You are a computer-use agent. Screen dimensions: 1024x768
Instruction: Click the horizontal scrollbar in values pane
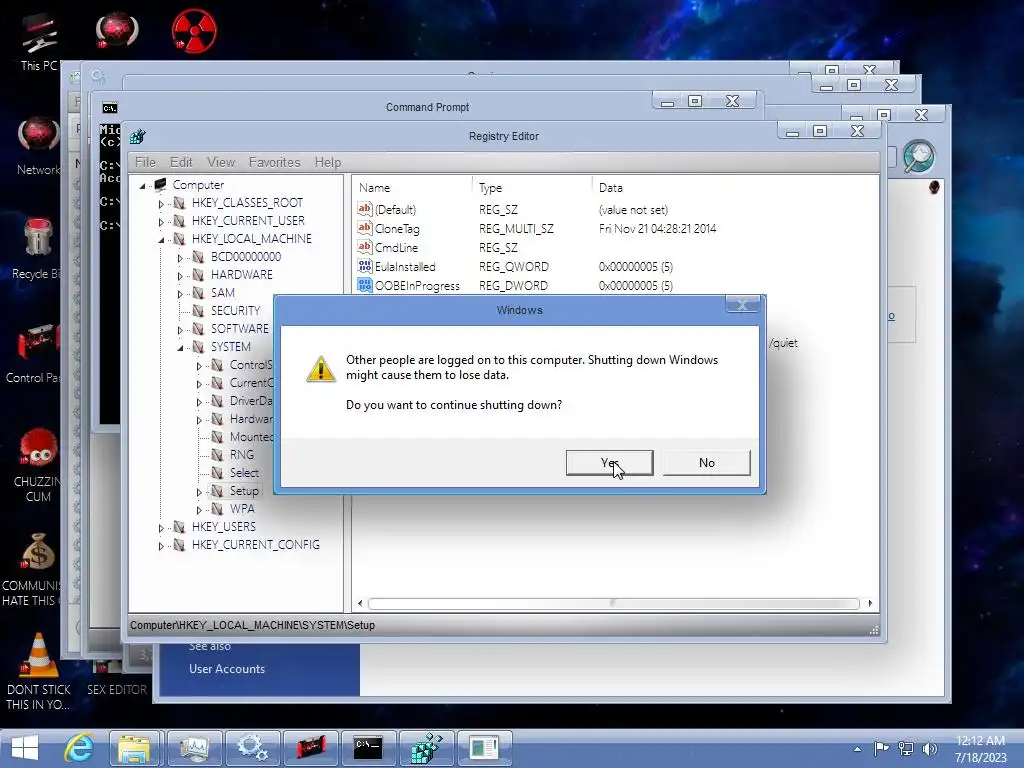pos(614,603)
